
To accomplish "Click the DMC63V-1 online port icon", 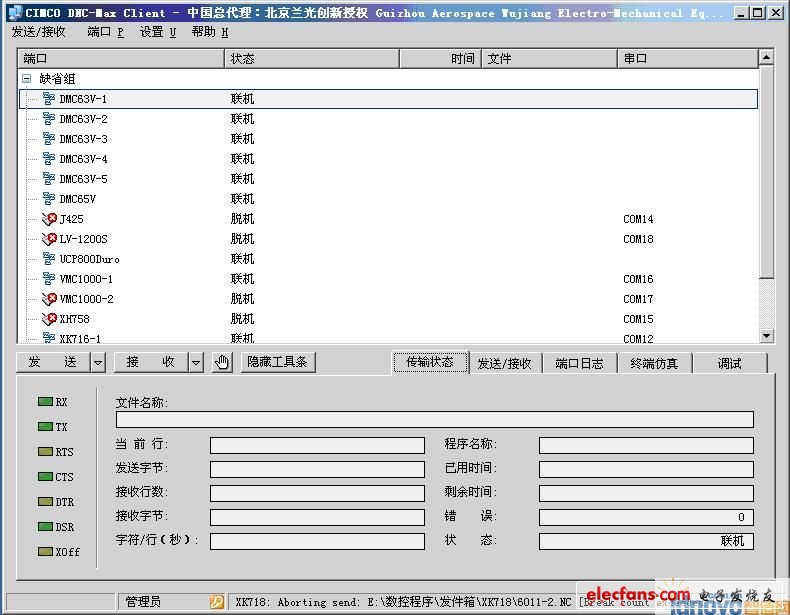I will coord(48,99).
